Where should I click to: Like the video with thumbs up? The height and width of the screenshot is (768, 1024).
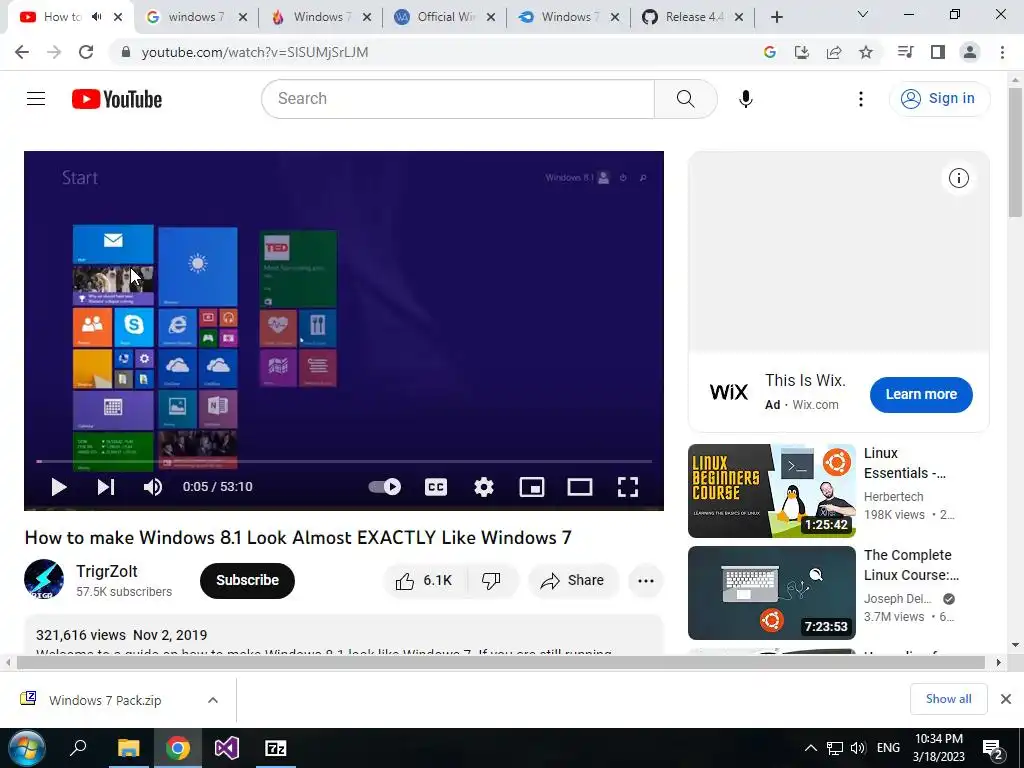pyautogui.click(x=424, y=581)
